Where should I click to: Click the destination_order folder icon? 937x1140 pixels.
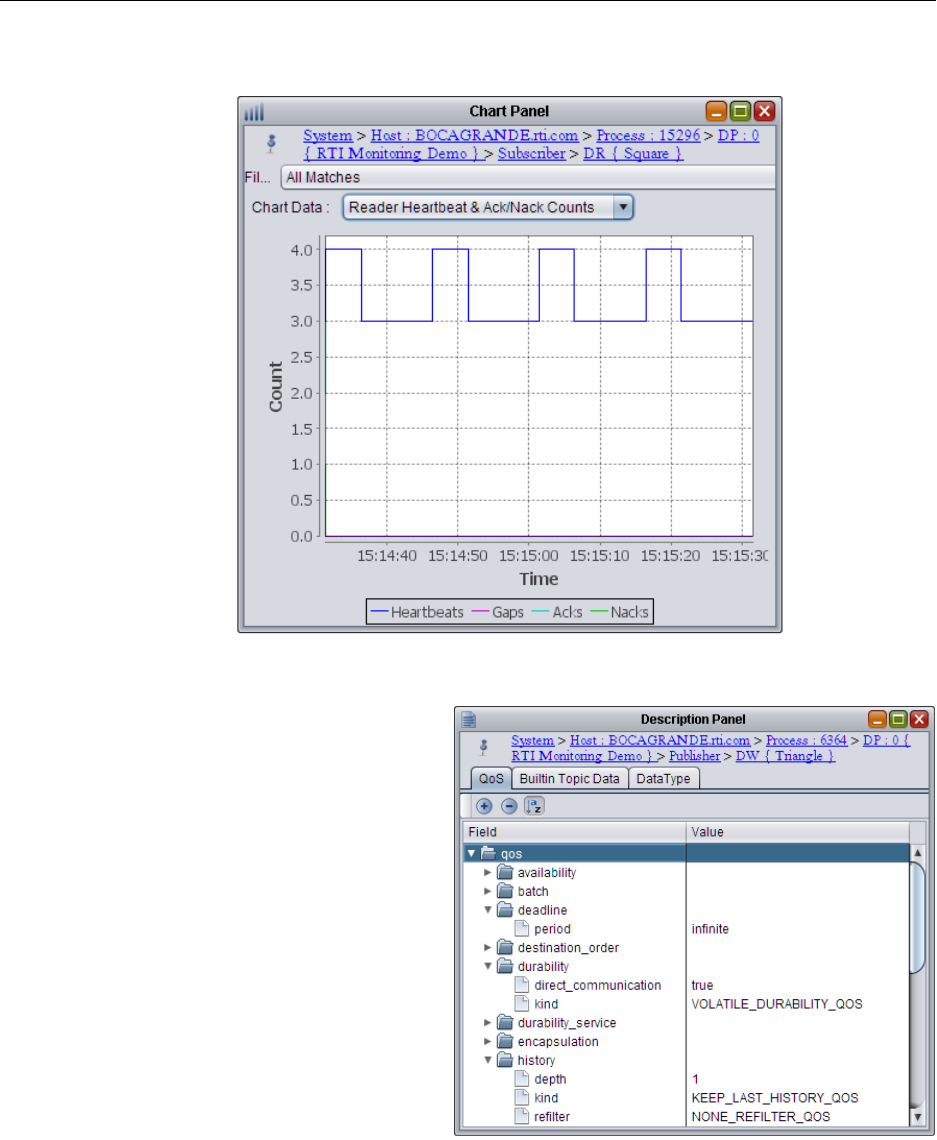[505, 948]
